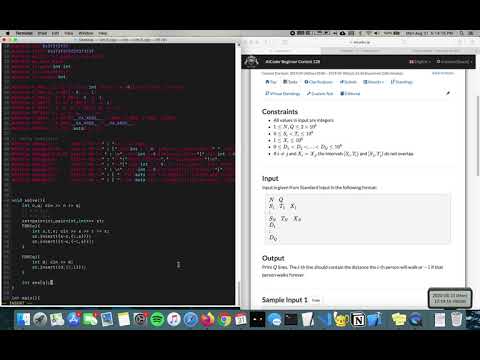Click the Constraints heading
Screen dimensions: 480x360
point(280,112)
